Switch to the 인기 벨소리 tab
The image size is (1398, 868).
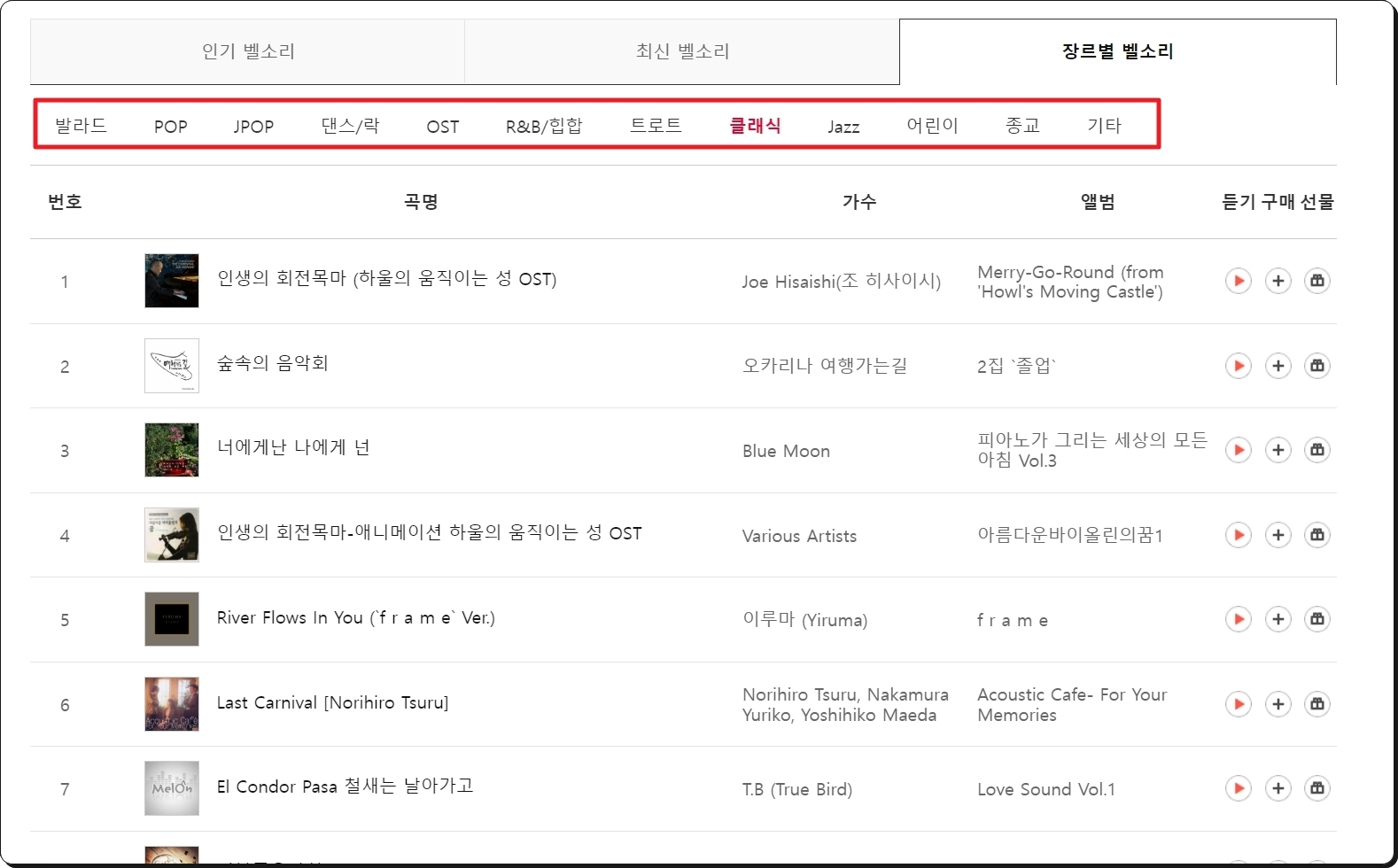pyautogui.click(x=247, y=51)
